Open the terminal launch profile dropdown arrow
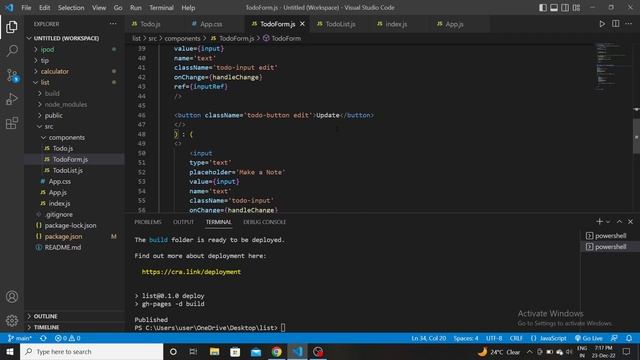This screenshot has height=360, width=640. coord(608,222)
